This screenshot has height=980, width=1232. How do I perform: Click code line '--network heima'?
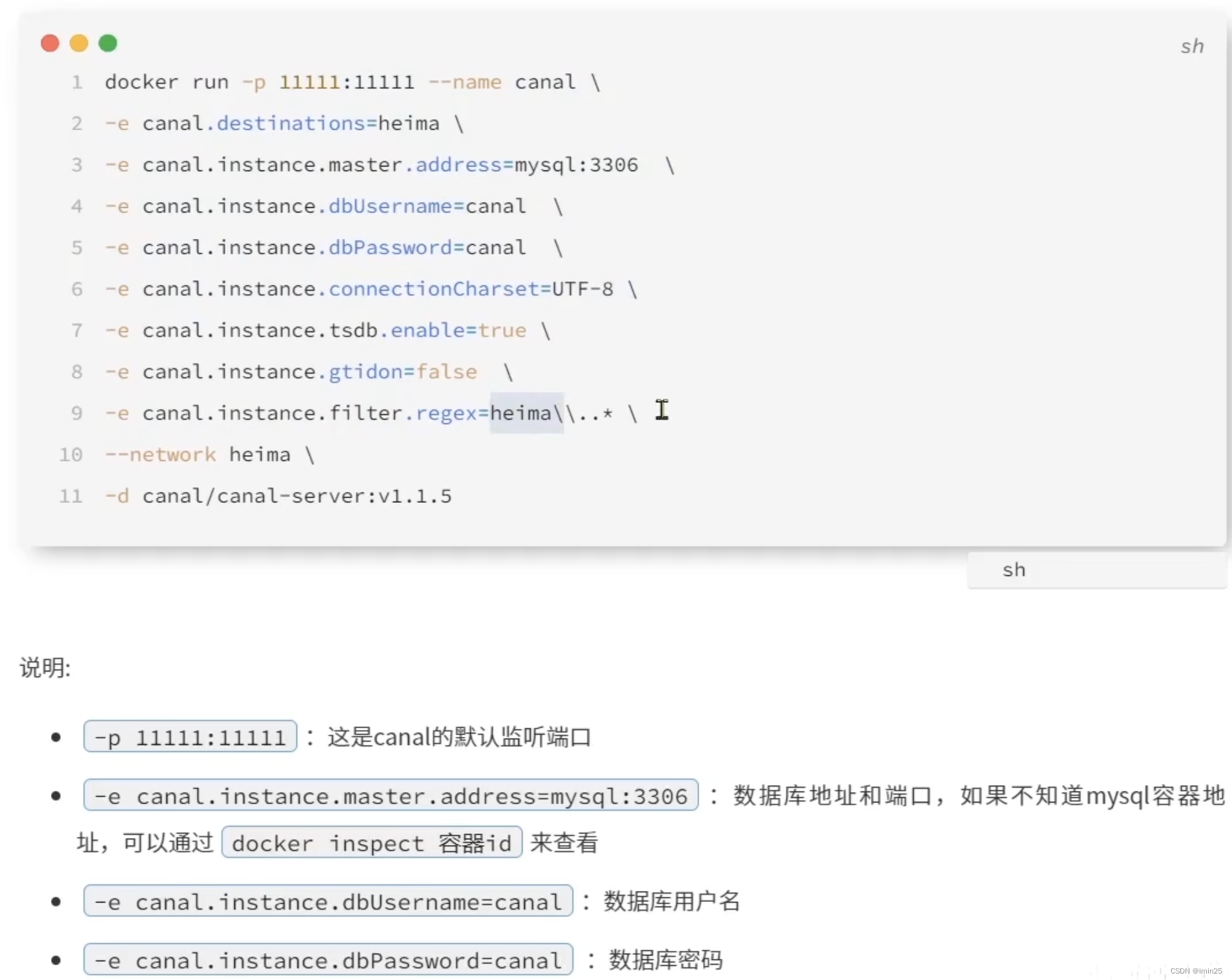pos(210,454)
